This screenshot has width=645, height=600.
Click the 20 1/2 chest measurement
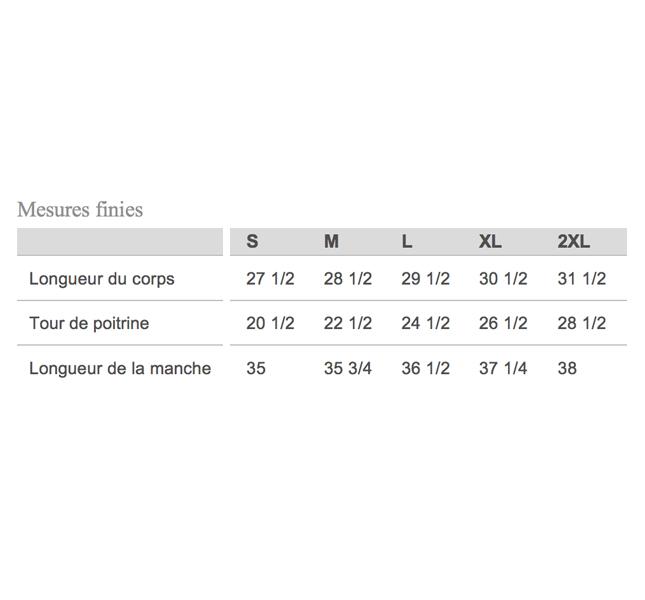270,324
